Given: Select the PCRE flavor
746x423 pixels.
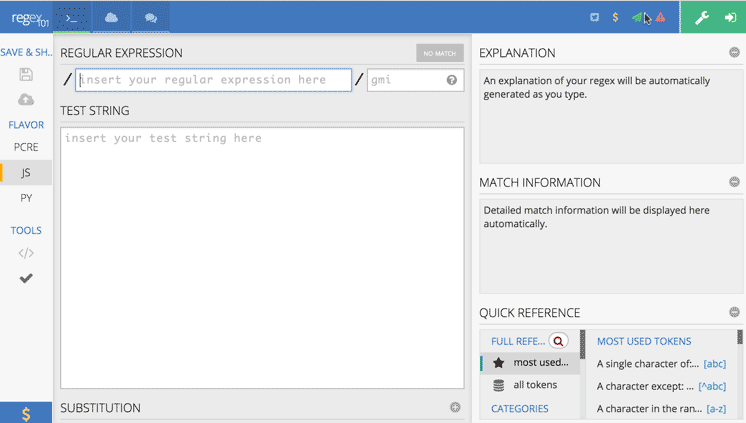Looking at the screenshot, I should coord(26,147).
